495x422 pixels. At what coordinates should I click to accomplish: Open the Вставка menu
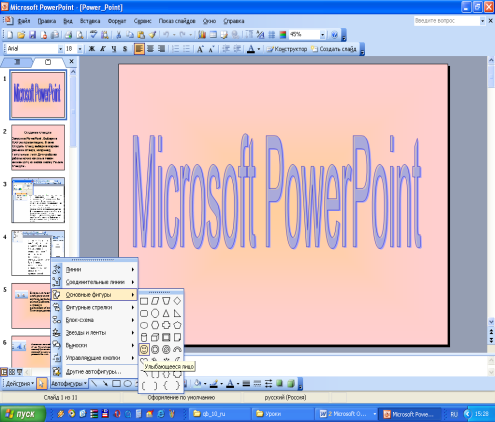point(90,21)
